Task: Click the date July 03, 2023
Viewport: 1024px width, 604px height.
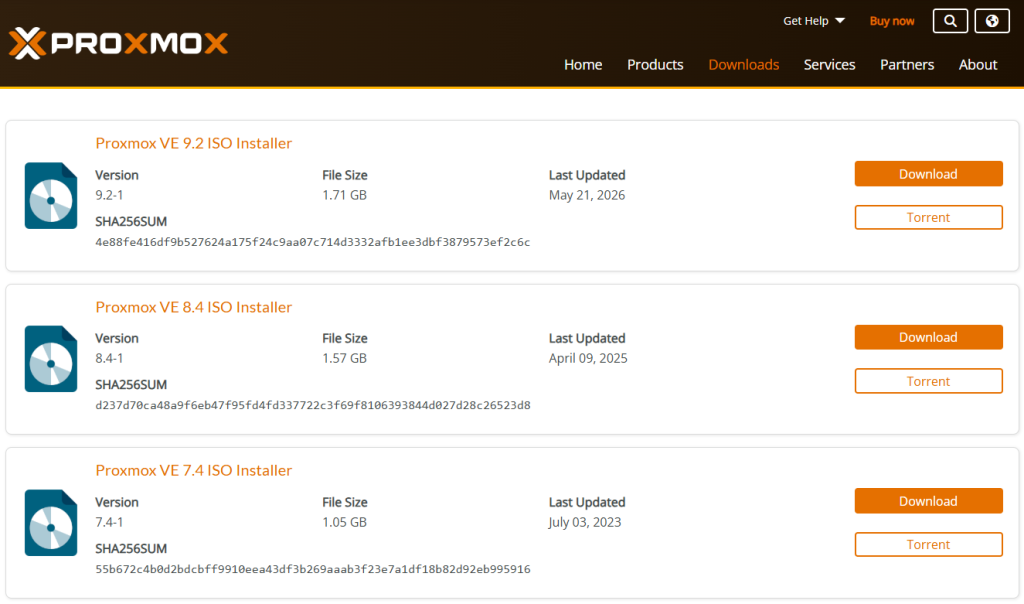Action: tap(584, 522)
